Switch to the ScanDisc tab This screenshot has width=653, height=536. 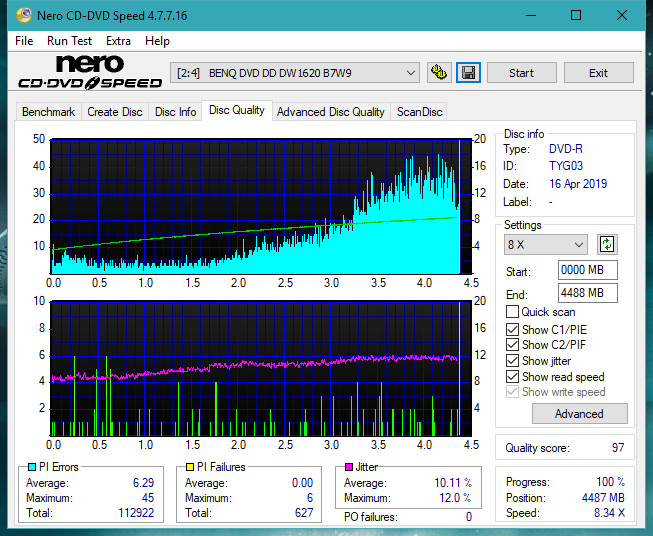tap(419, 112)
